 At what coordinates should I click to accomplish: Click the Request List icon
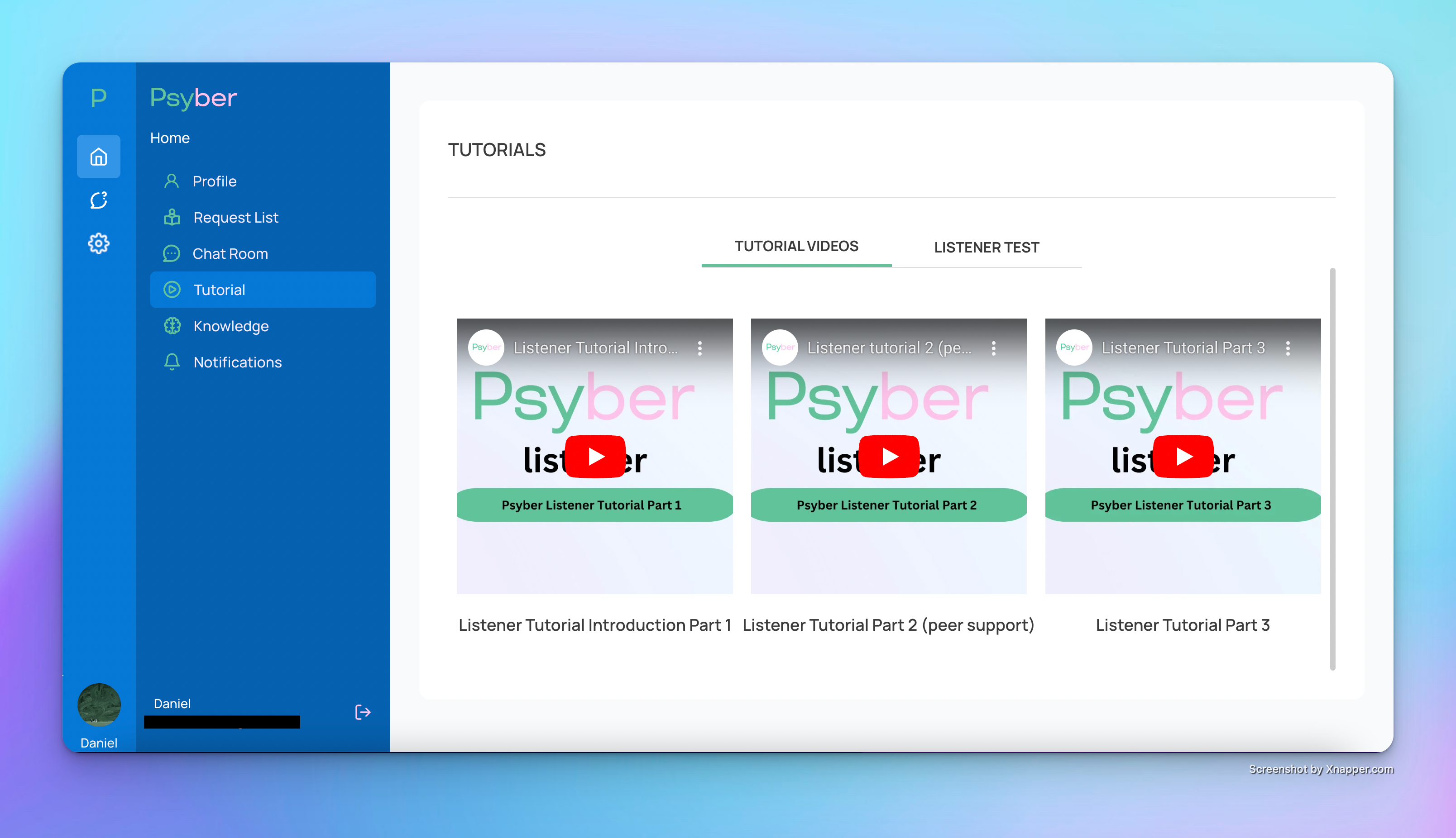pos(172,218)
